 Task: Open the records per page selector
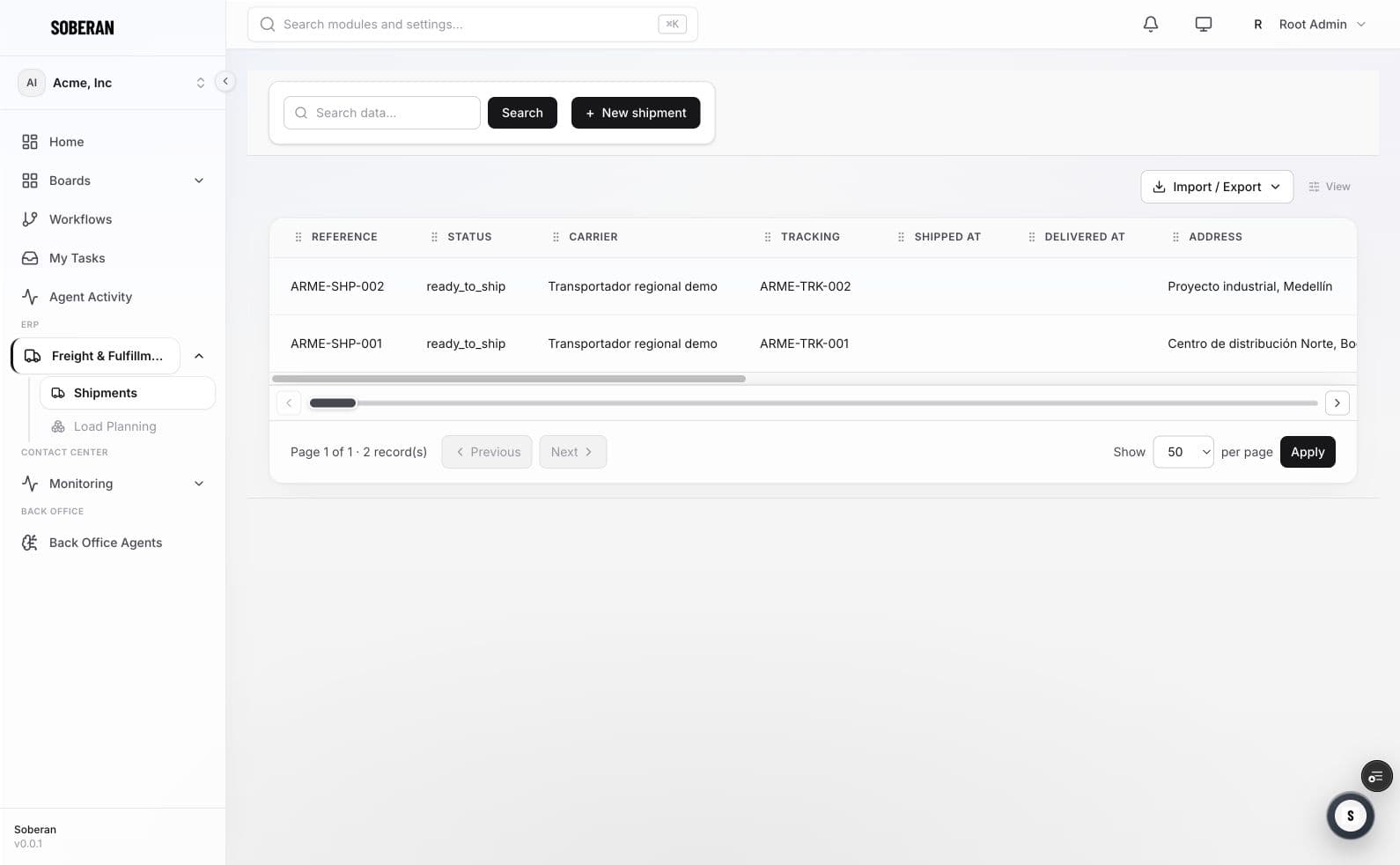point(1183,452)
